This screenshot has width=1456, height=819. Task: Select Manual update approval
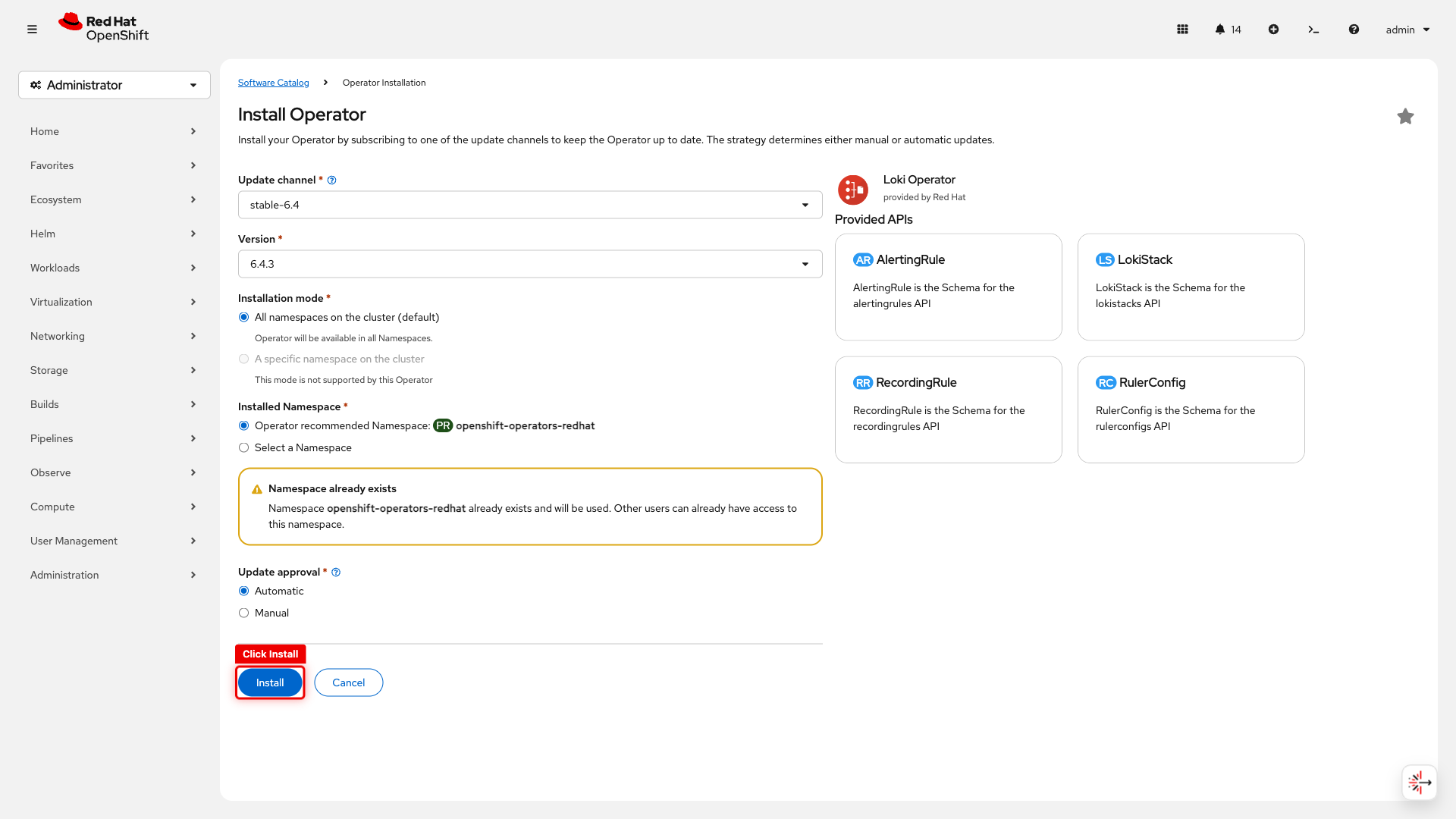pos(243,613)
